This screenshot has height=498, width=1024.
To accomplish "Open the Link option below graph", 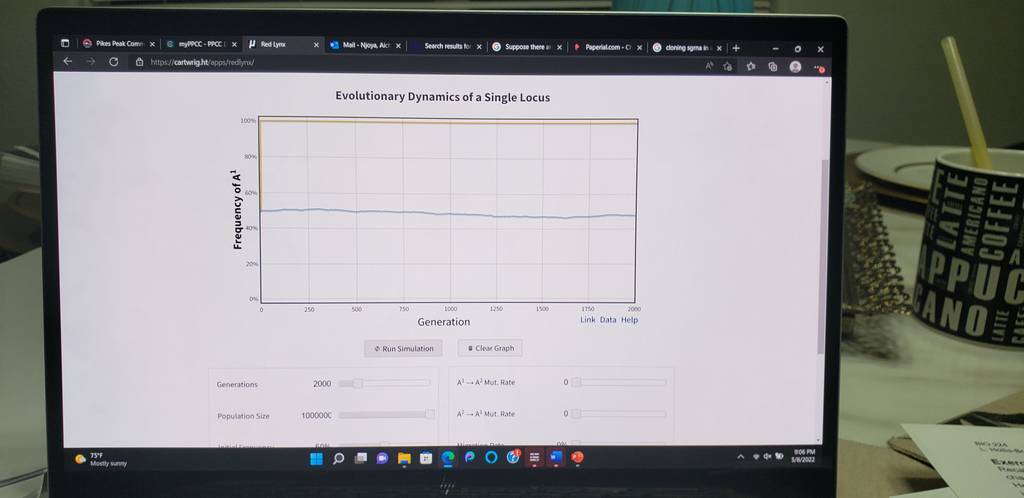I will click(588, 320).
